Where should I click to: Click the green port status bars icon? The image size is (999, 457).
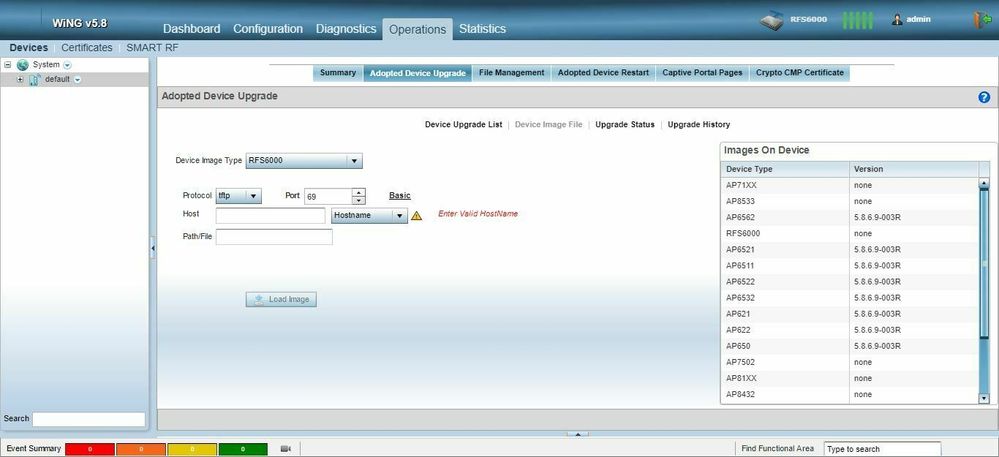[858, 20]
